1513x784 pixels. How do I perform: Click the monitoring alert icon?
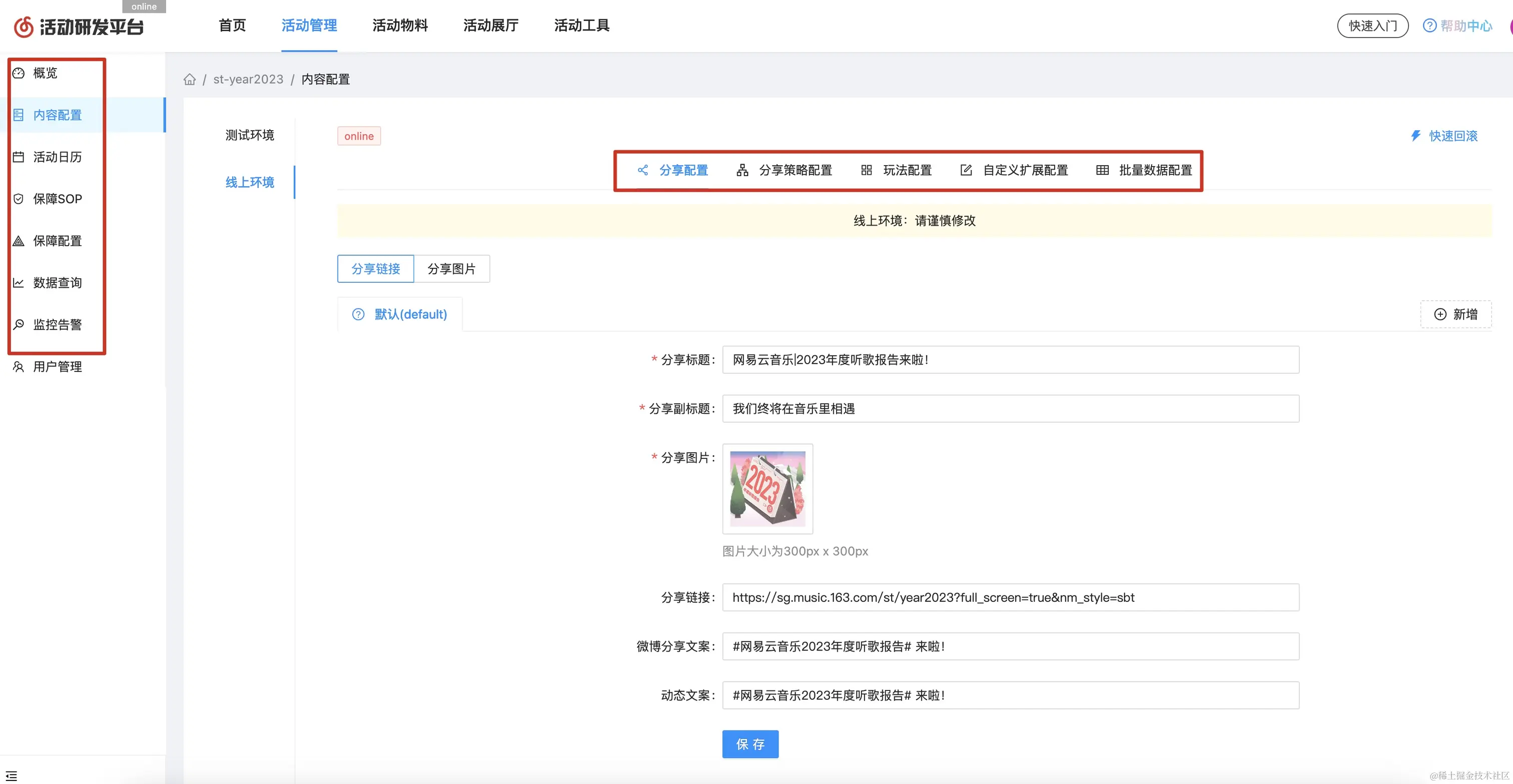click(x=19, y=324)
